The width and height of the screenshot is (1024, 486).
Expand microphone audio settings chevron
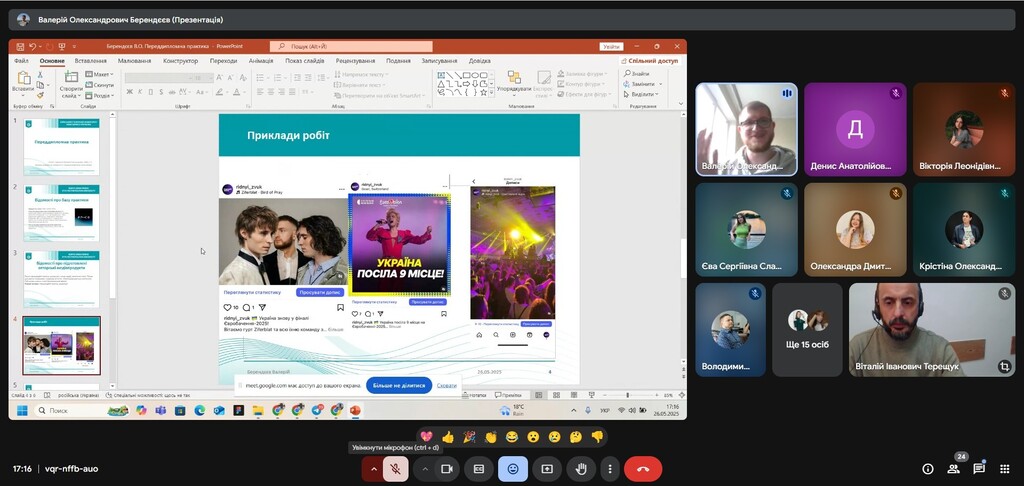coord(373,468)
